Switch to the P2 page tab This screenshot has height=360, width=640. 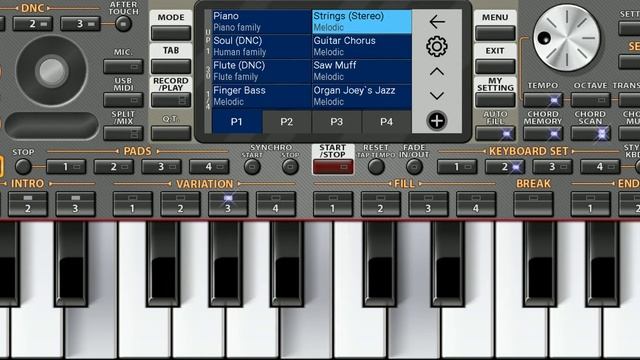(x=287, y=122)
